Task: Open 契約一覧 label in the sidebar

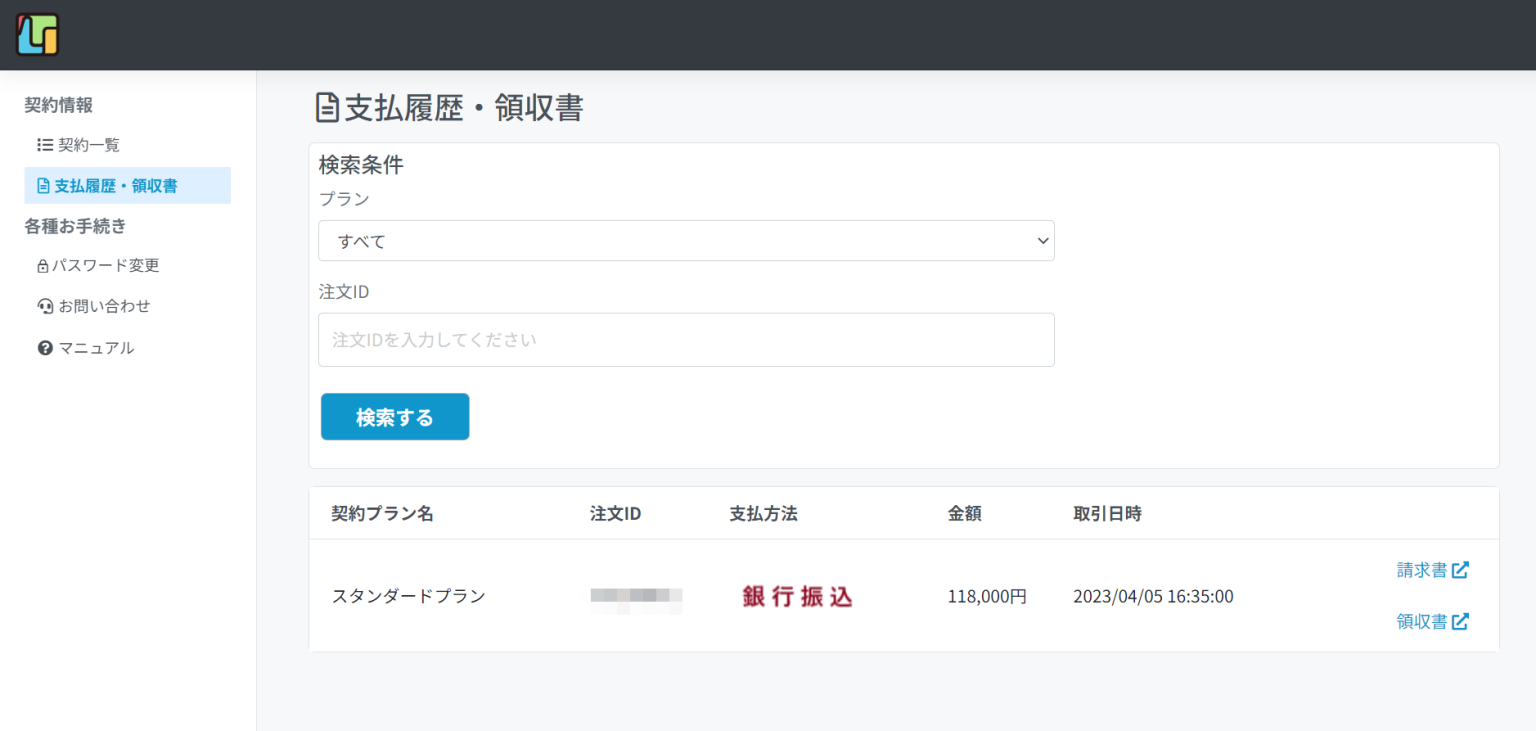Action: [89, 145]
